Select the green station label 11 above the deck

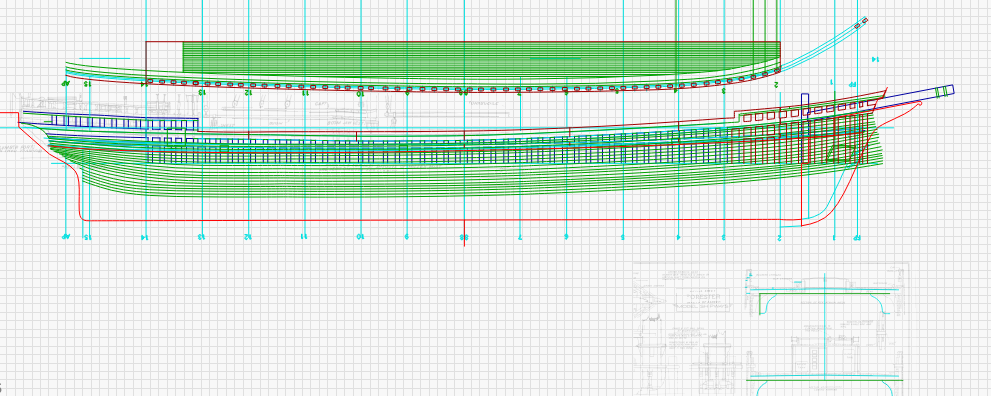pos(305,93)
